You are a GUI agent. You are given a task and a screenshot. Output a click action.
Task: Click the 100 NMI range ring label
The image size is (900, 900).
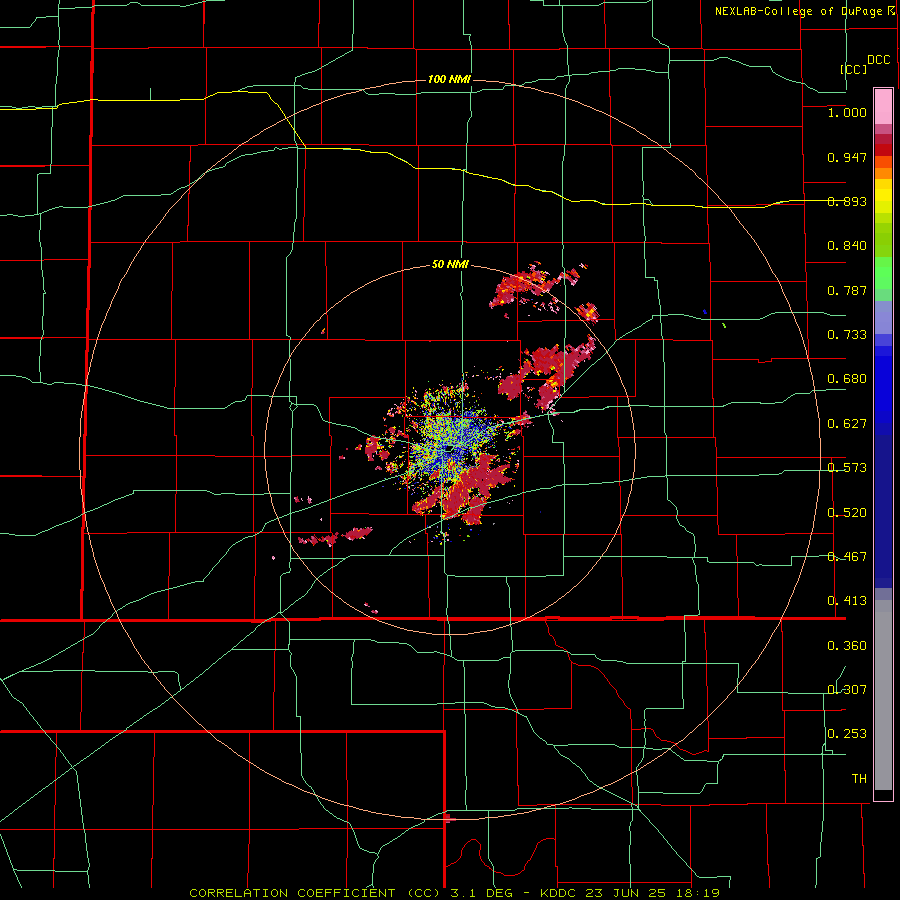[x=449, y=79]
